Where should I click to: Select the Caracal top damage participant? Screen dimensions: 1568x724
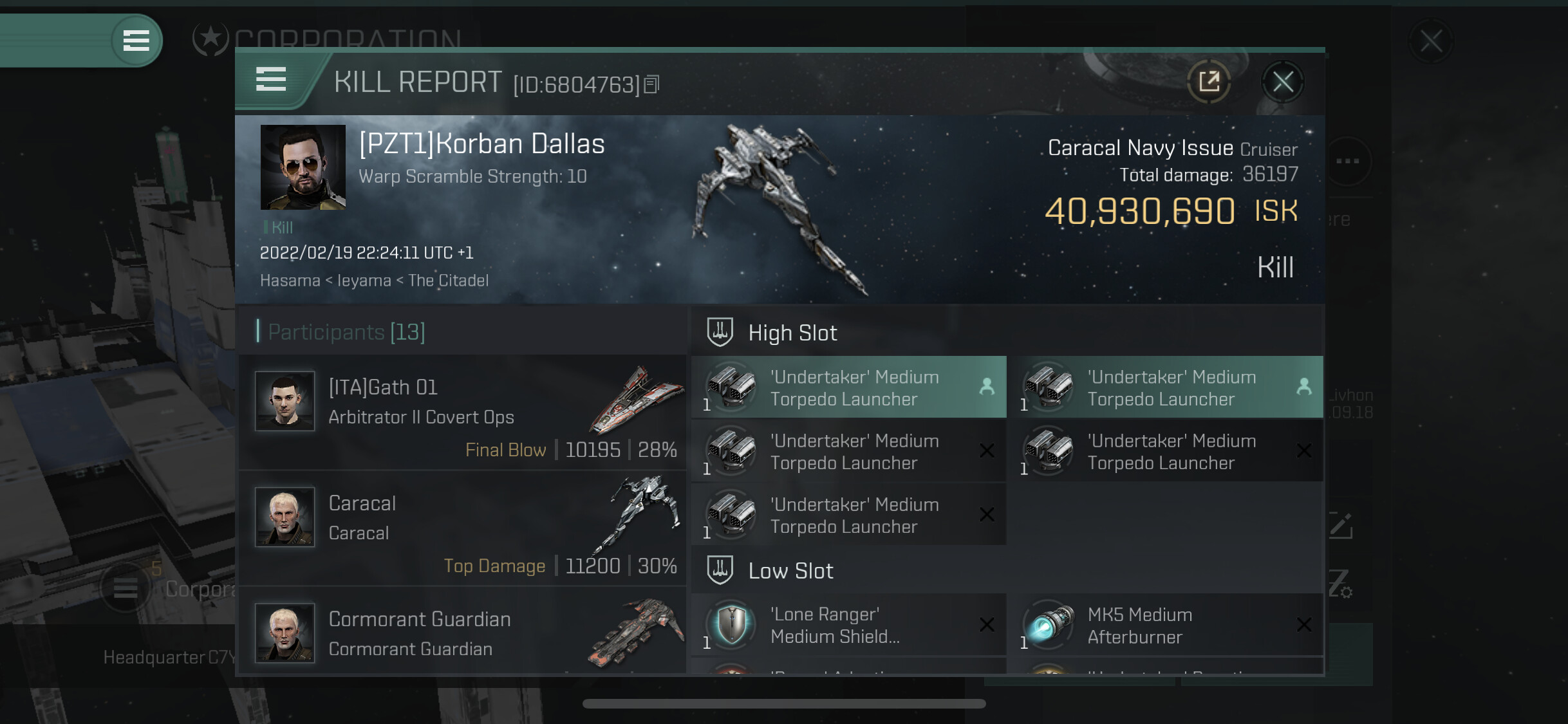point(462,528)
